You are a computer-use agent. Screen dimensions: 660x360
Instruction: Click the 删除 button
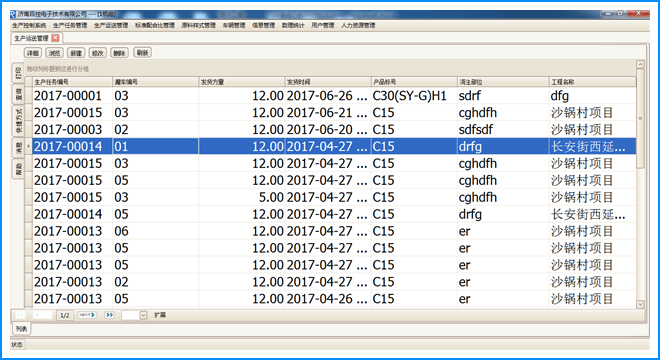[120, 53]
